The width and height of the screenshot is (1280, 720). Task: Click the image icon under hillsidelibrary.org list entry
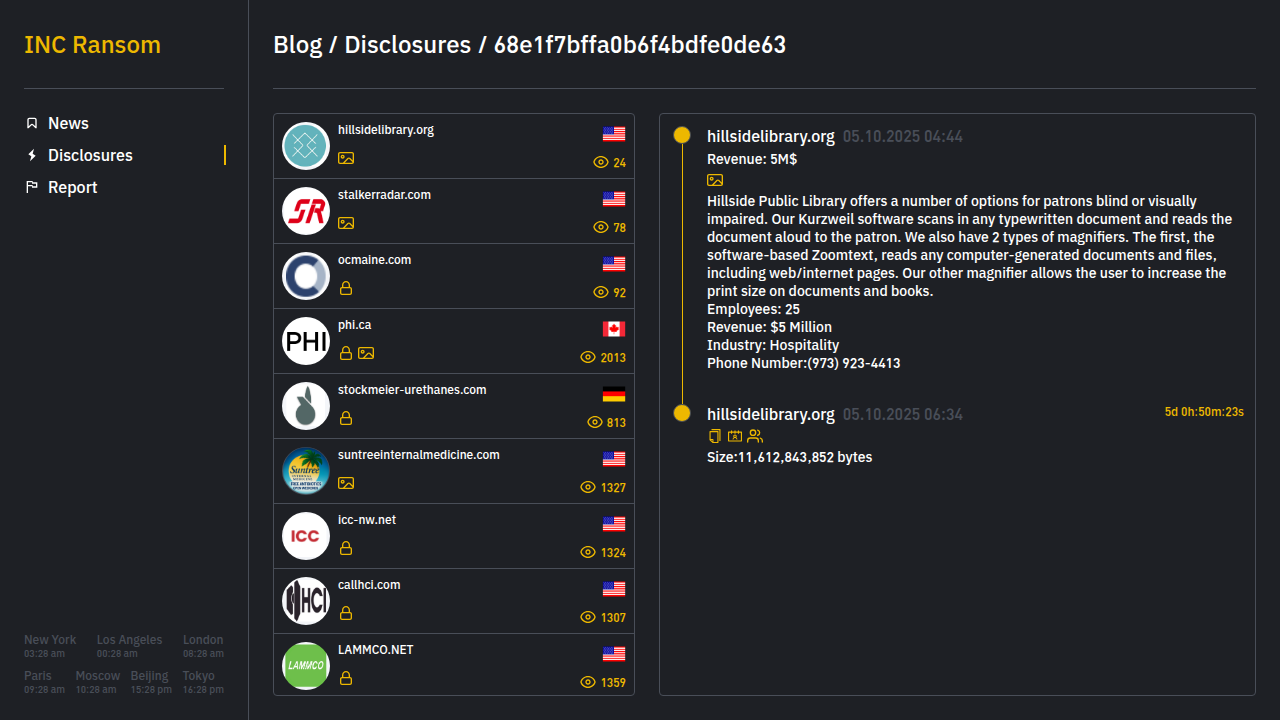pyautogui.click(x=346, y=158)
